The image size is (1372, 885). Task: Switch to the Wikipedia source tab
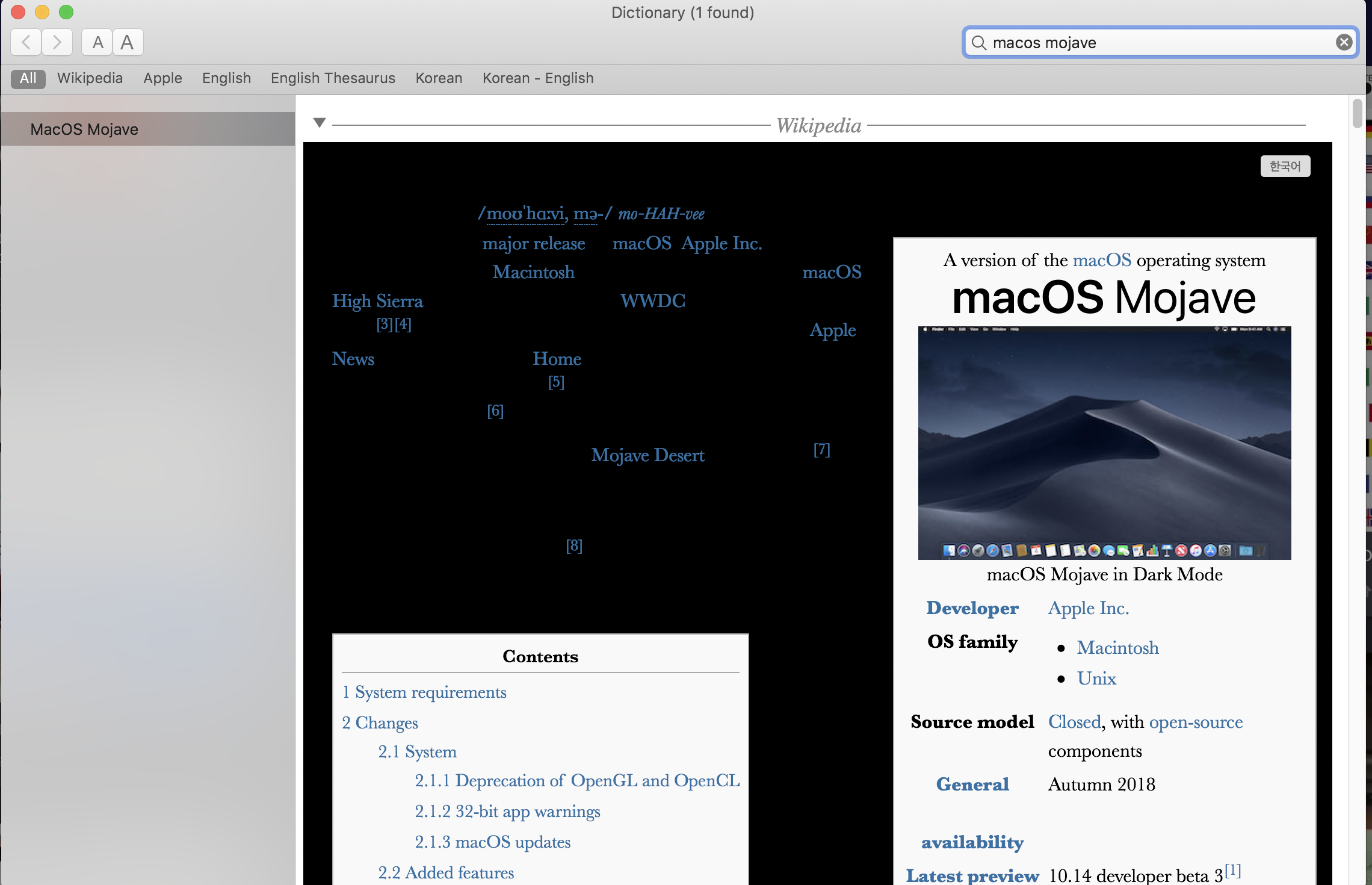pyautogui.click(x=90, y=78)
